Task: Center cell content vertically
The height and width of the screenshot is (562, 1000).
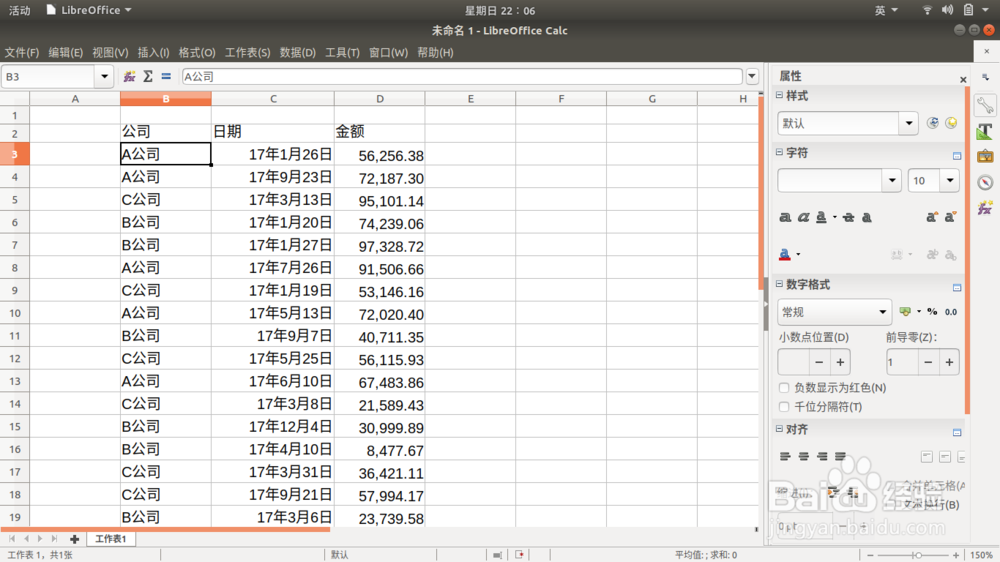Action: (x=945, y=457)
